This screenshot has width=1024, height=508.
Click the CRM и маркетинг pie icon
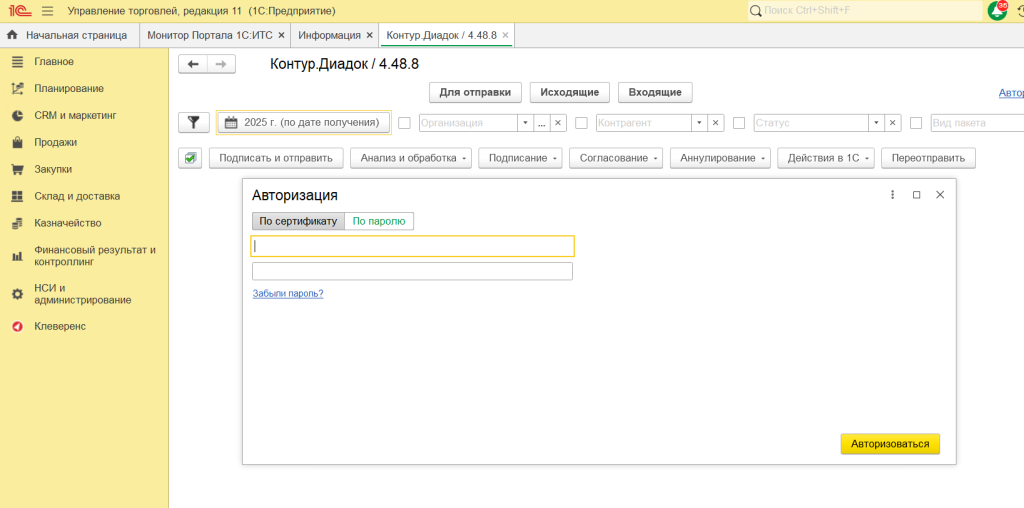click(x=18, y=116)
